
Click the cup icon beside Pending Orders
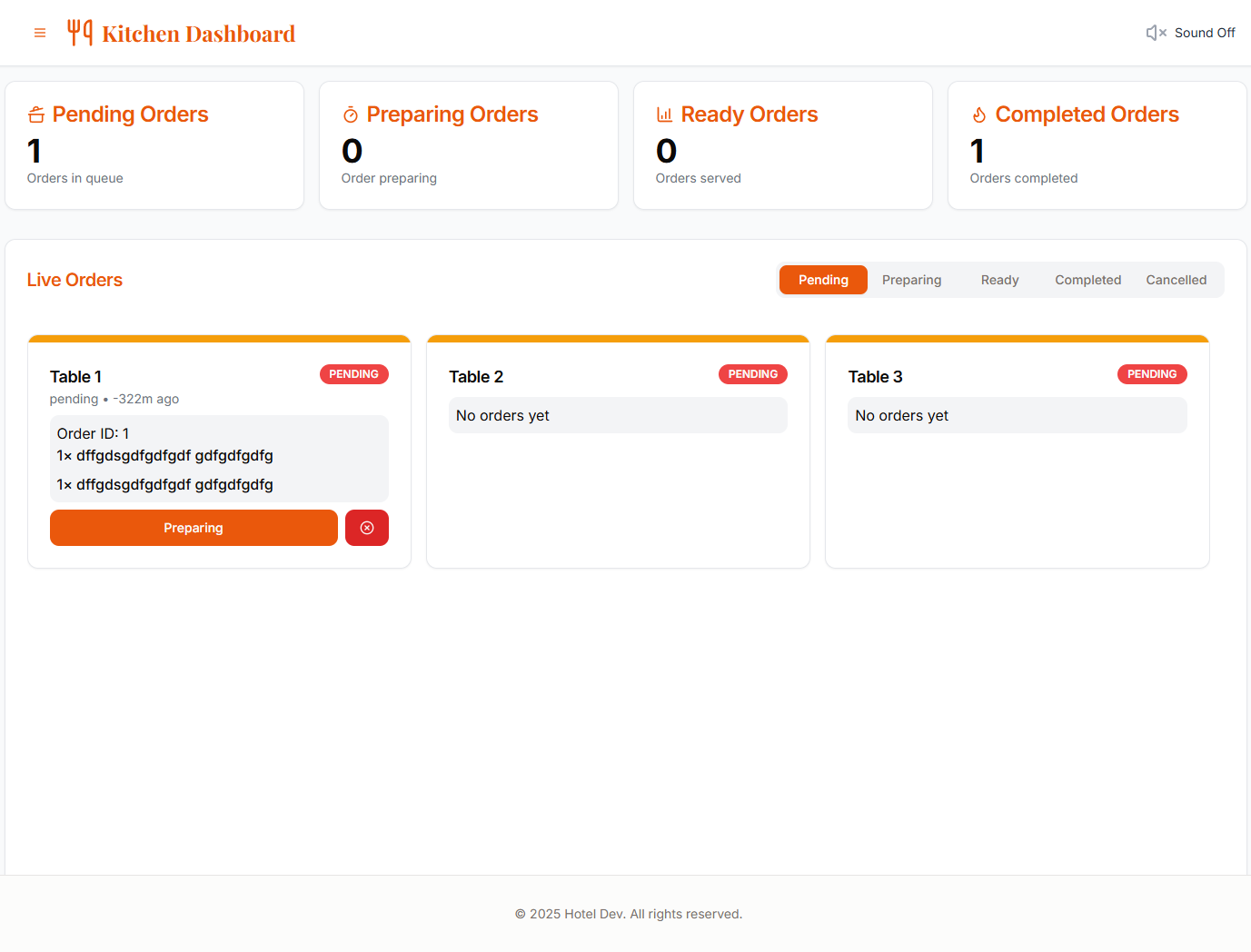35,114
